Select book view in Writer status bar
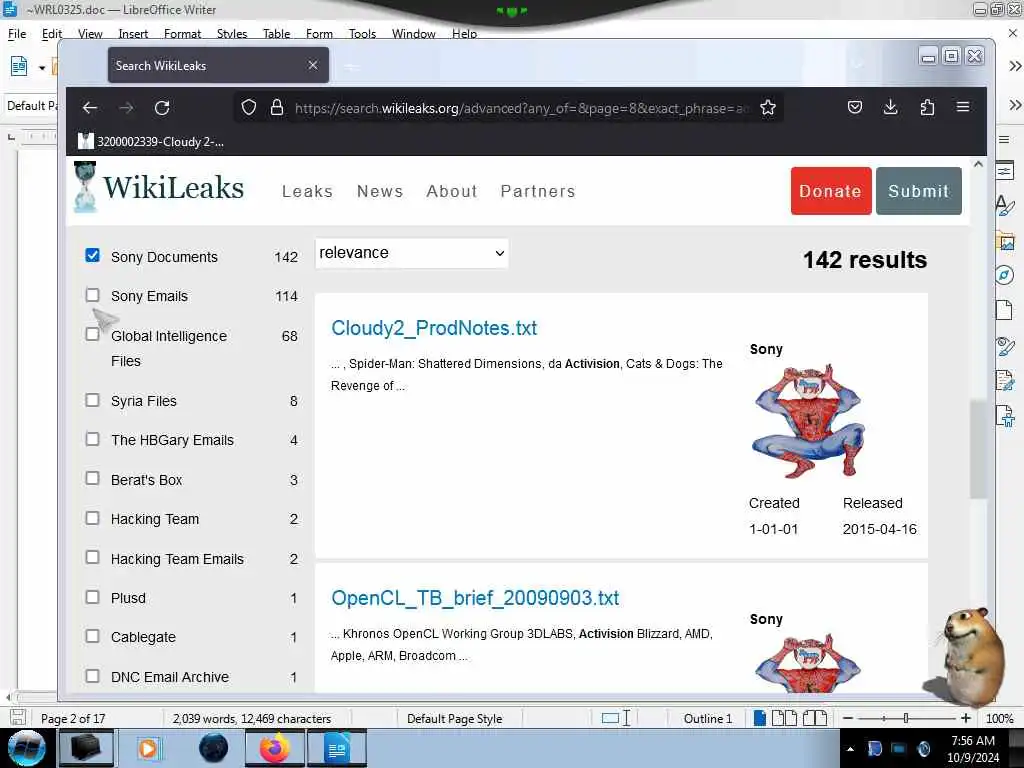This screenshot has height=768, width=1024. (x=814, y=718)
